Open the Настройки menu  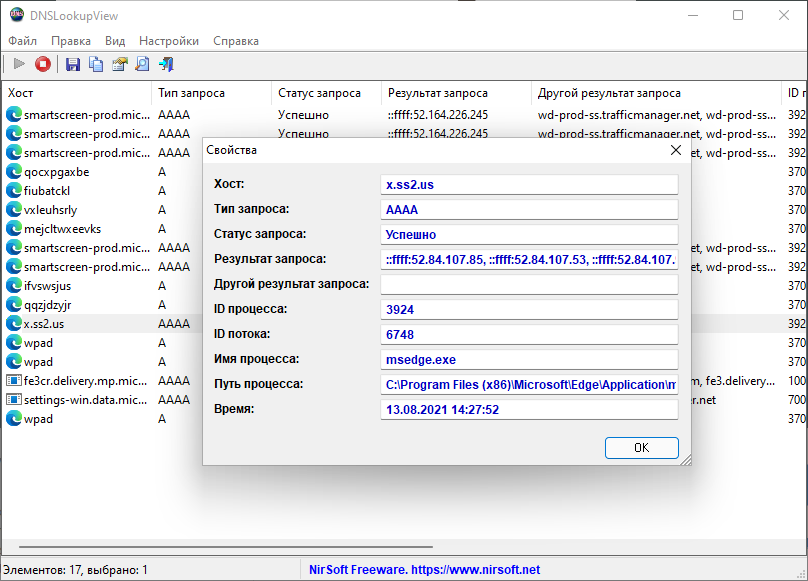click(169, 41)
